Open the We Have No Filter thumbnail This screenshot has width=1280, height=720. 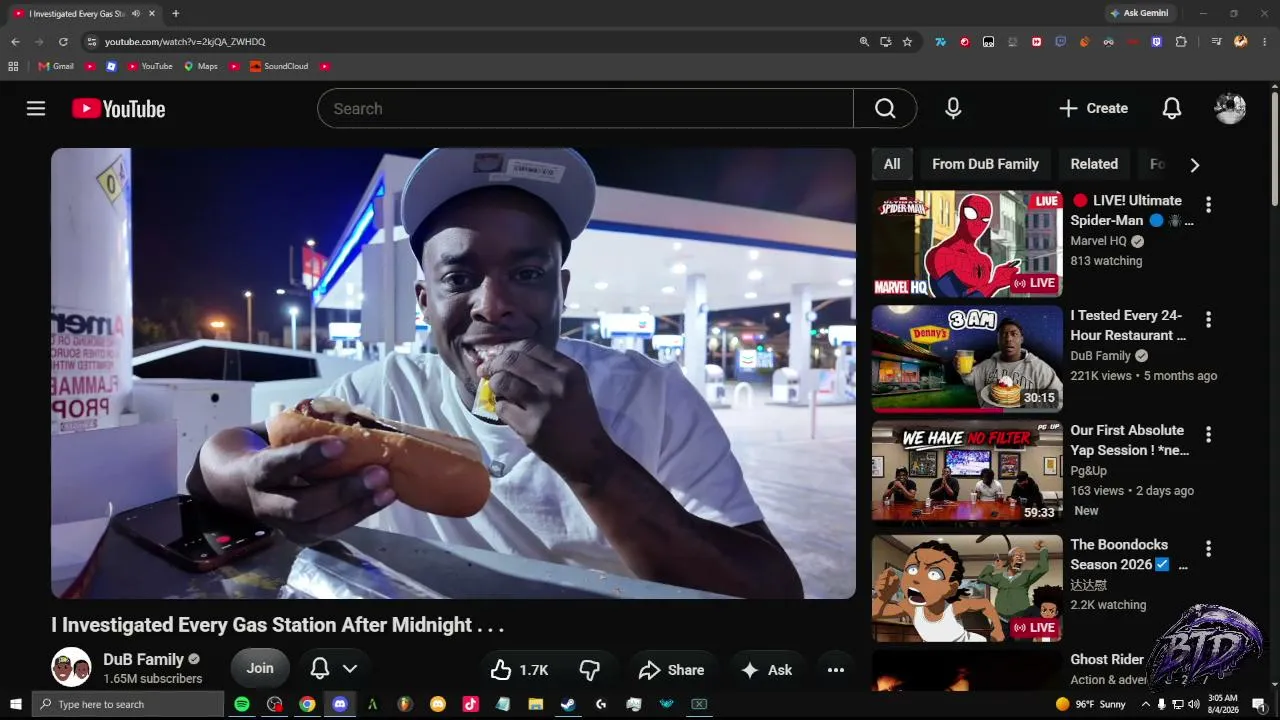(967, 474)
